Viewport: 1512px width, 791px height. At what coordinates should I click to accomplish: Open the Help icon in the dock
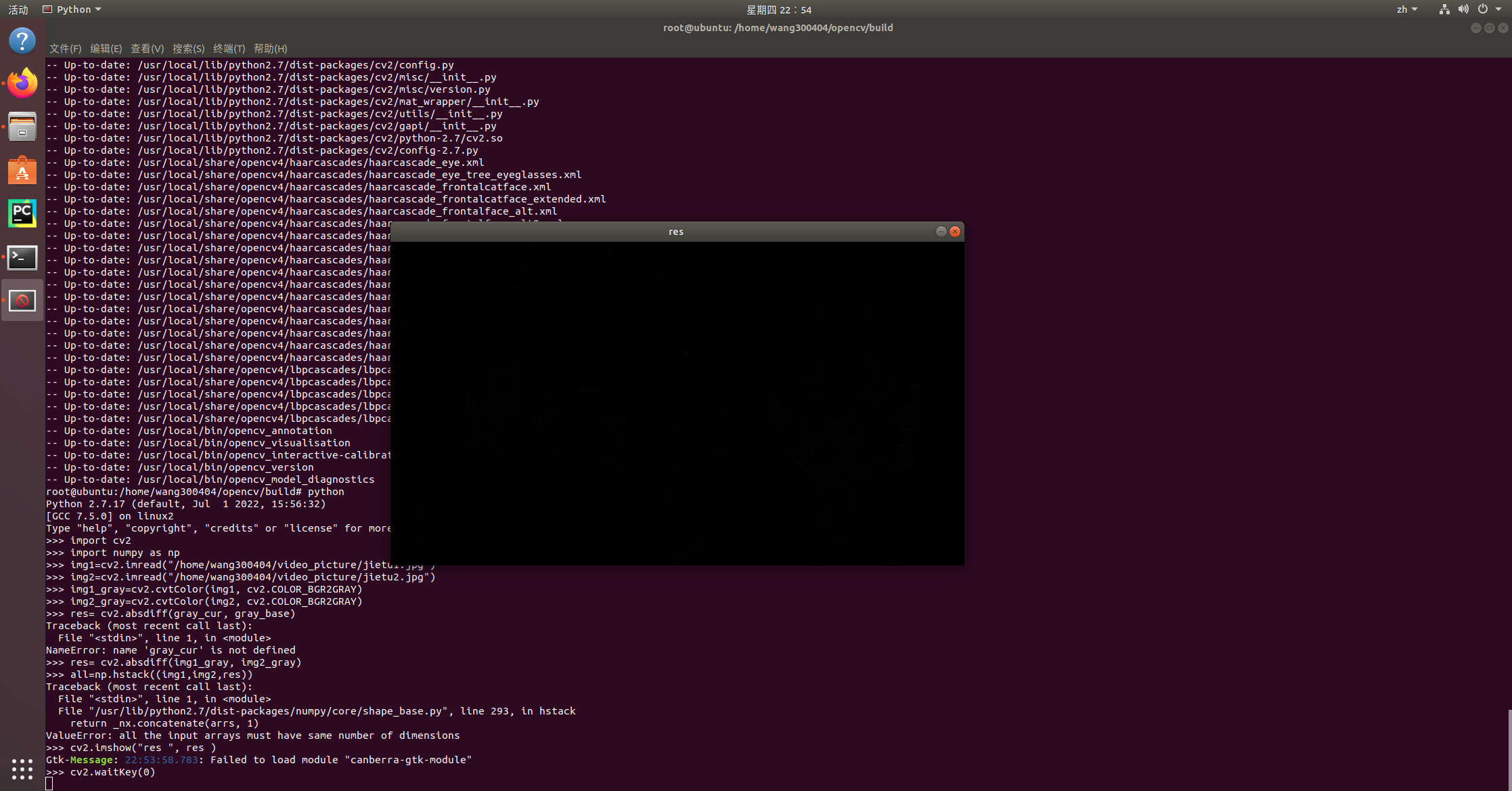tap(22, 41)
